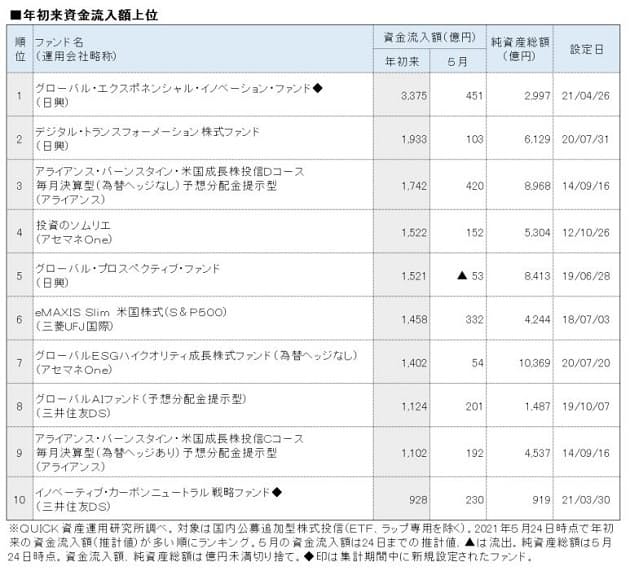Click net assets value 5,304
Screen dimensions: 630x584
(x=537, y=233)
